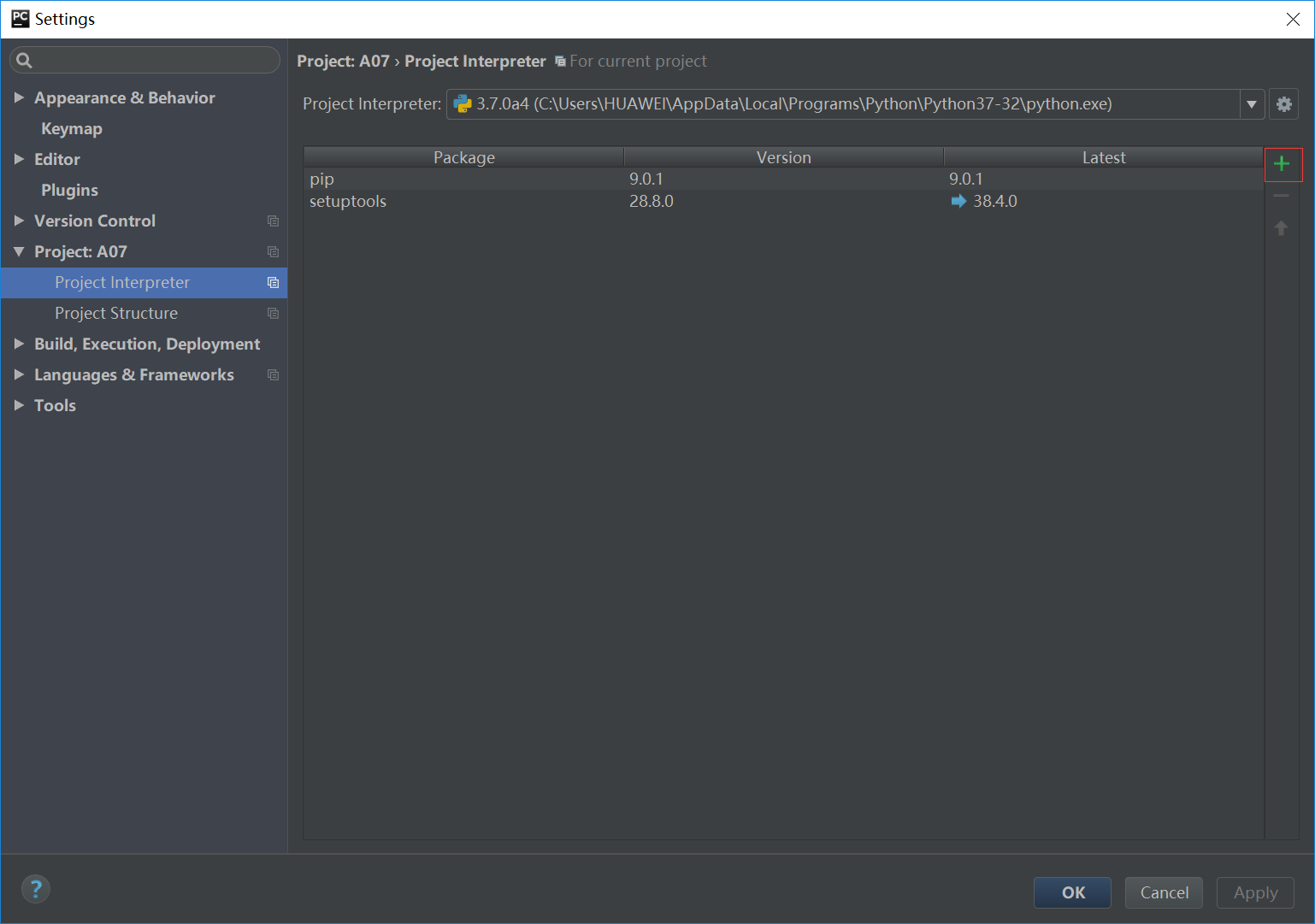The image size is (1315, 924).
Task: Expand the Appearance & Behavior section
Action: [19, 97]
